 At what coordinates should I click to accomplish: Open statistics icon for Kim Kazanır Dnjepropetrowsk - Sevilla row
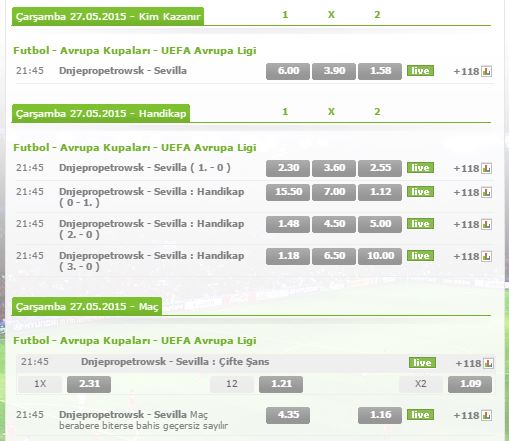coord(486,71)
